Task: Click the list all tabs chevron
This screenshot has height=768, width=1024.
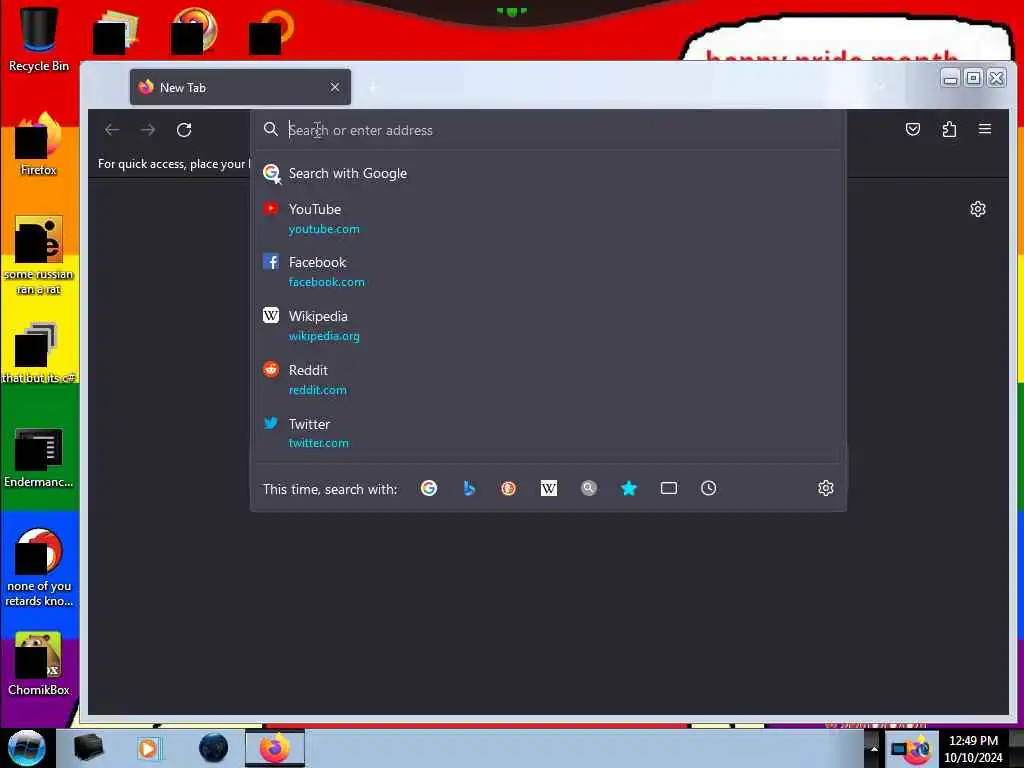Action: [882, 87]
